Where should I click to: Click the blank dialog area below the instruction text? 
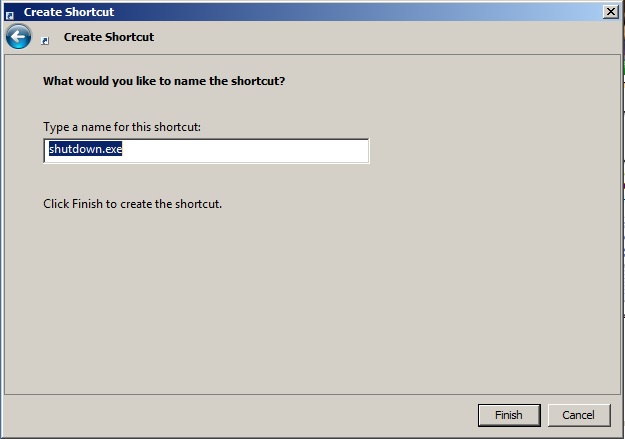click(311, 303)
